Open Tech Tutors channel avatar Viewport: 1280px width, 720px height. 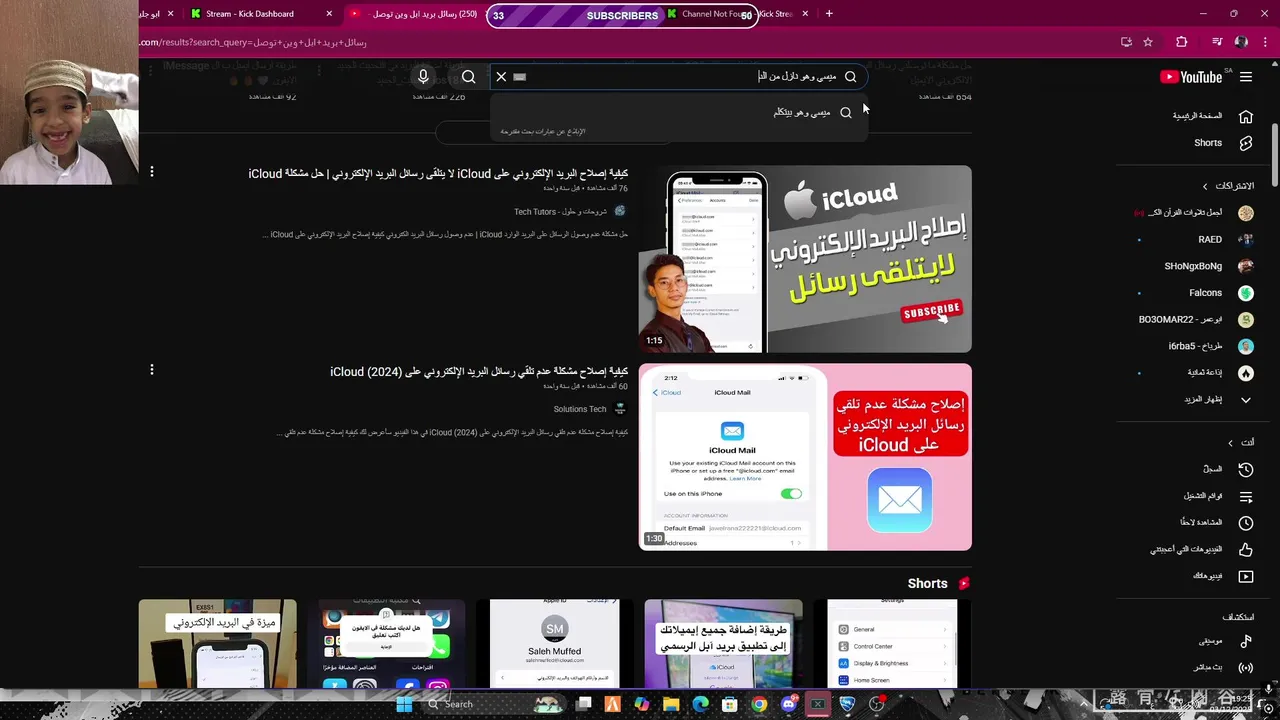pos(620,211)
